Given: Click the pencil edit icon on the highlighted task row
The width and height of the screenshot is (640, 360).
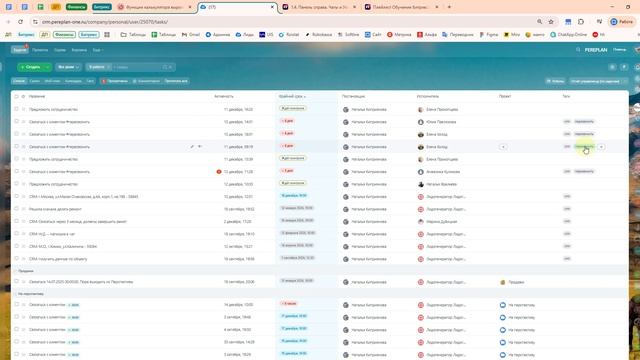Looking at the screenshot, I should pos(192,147).
